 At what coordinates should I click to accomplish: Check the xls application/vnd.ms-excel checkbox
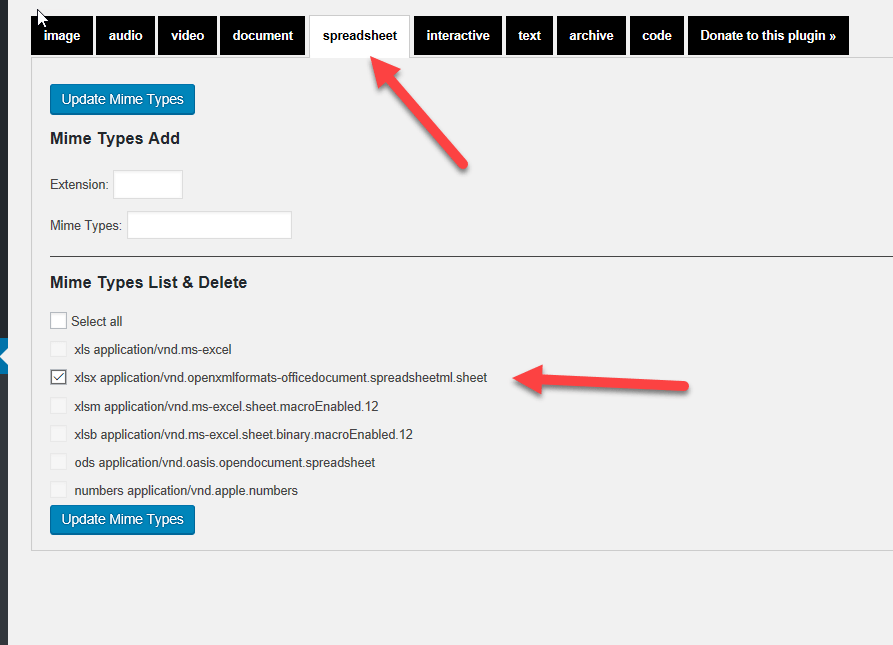click(59, 349)
